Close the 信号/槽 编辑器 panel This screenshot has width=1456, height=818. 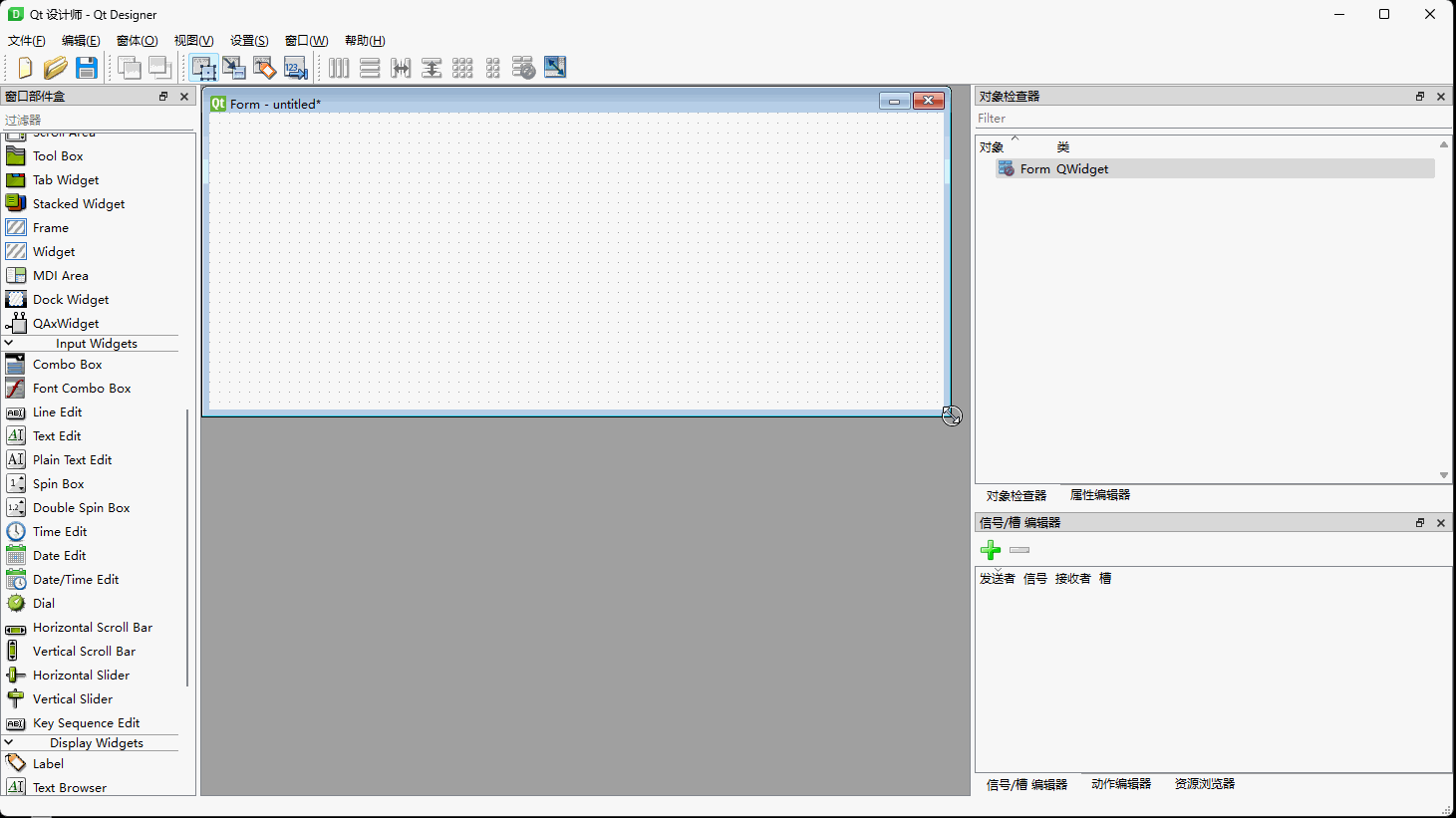1441,523
